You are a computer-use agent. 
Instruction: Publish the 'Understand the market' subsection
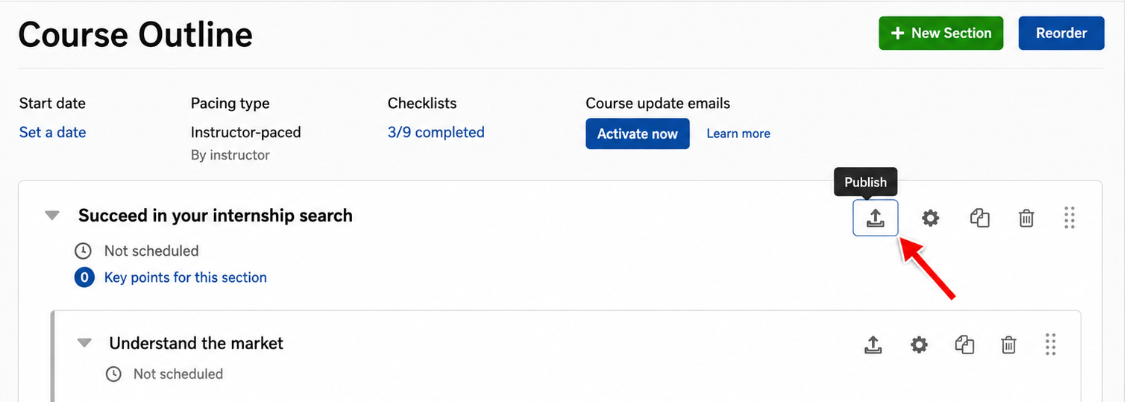tap(873, 345)
